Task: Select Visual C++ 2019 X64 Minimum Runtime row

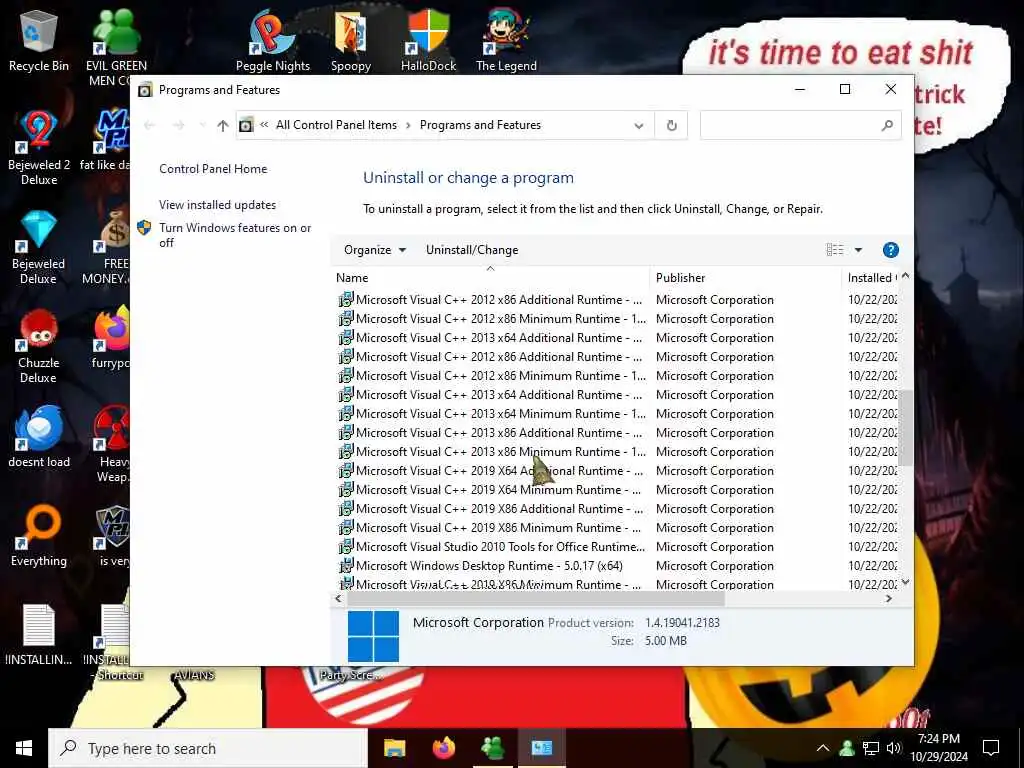Action: (617, 490)
